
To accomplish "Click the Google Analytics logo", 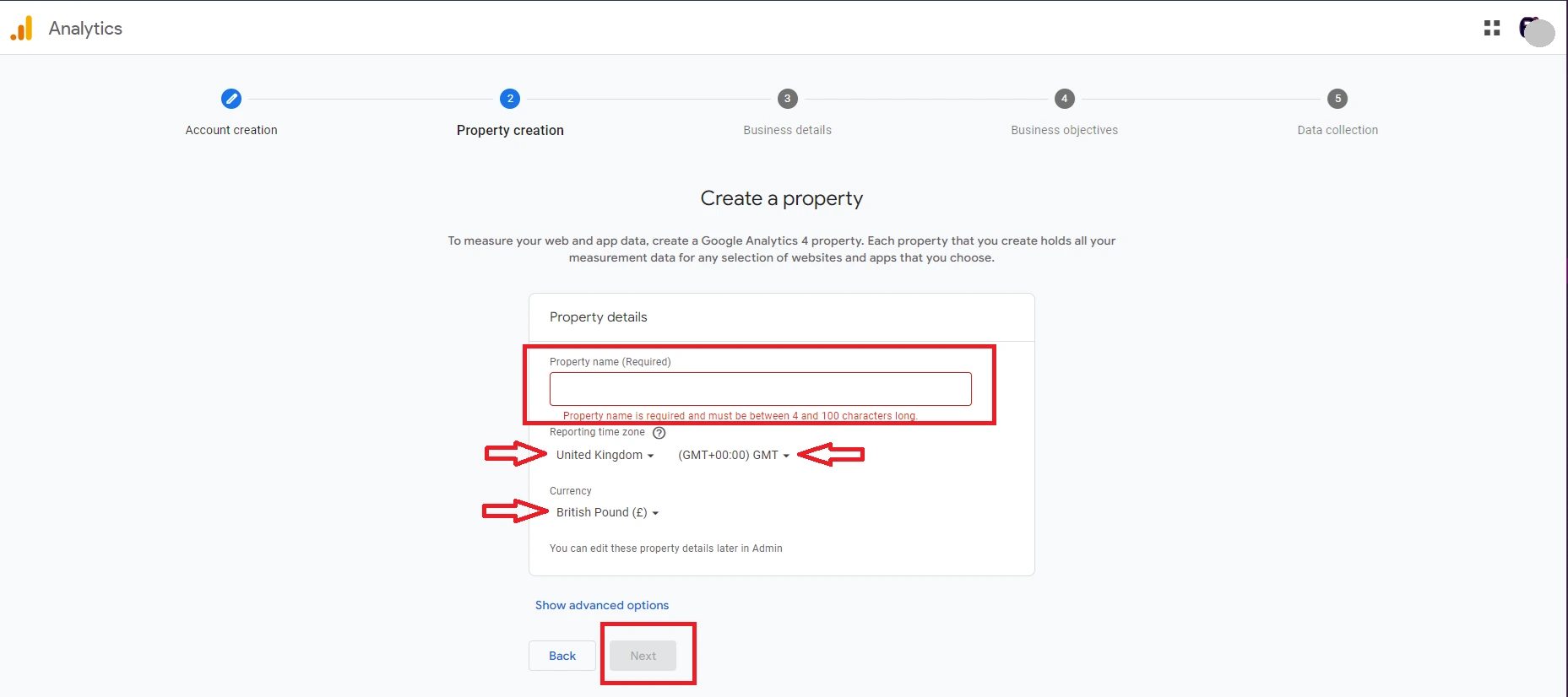I will 23,28.
